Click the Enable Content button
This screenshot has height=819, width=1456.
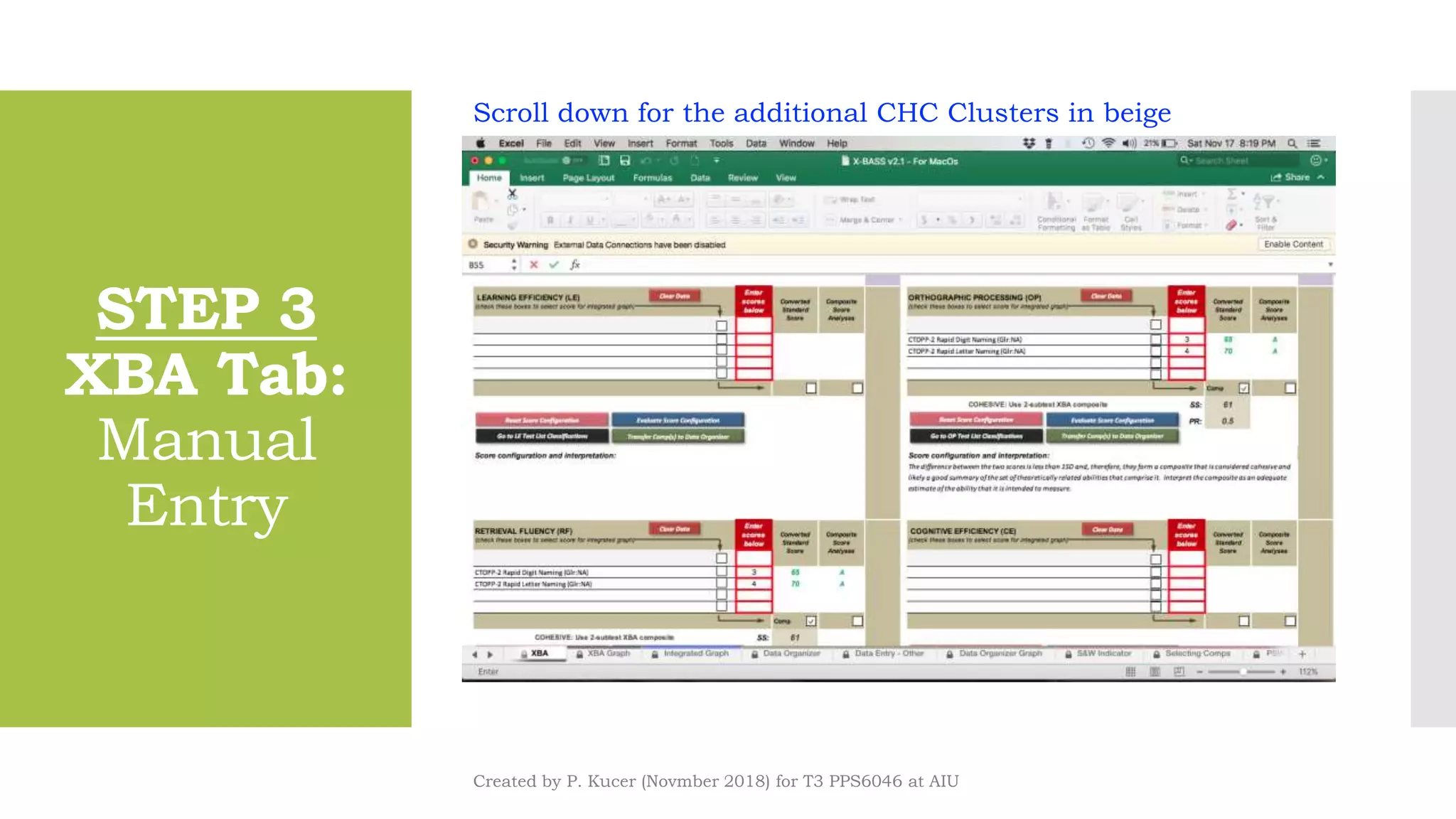pyautogui.click(x=1293, y=244)
